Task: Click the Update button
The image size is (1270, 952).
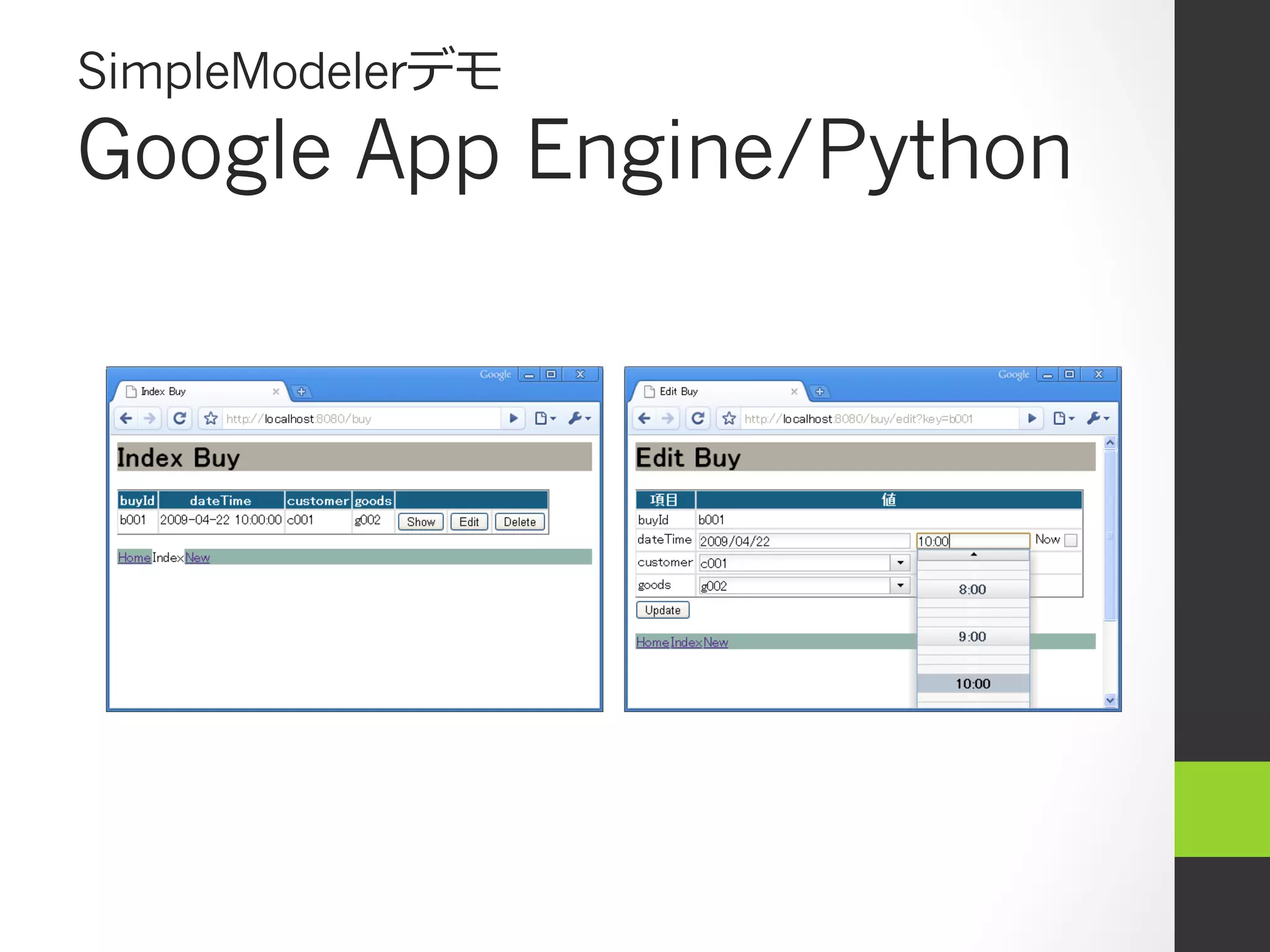Action: [663, 610]
